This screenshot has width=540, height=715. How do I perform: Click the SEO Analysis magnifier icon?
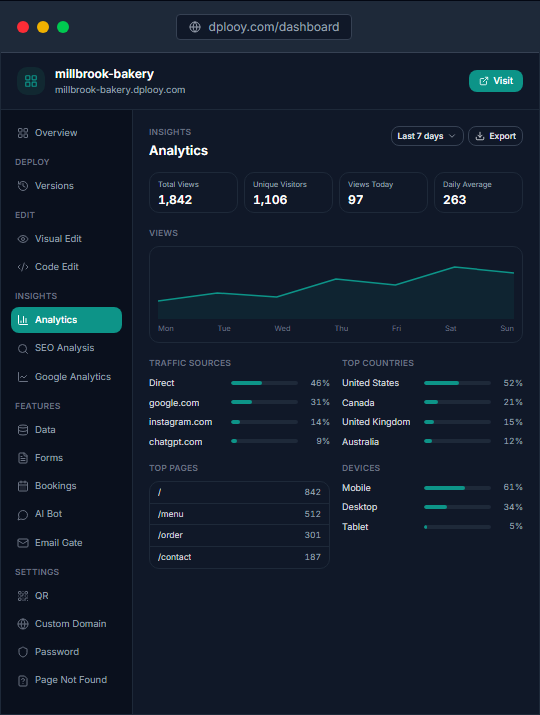(23, 349)
